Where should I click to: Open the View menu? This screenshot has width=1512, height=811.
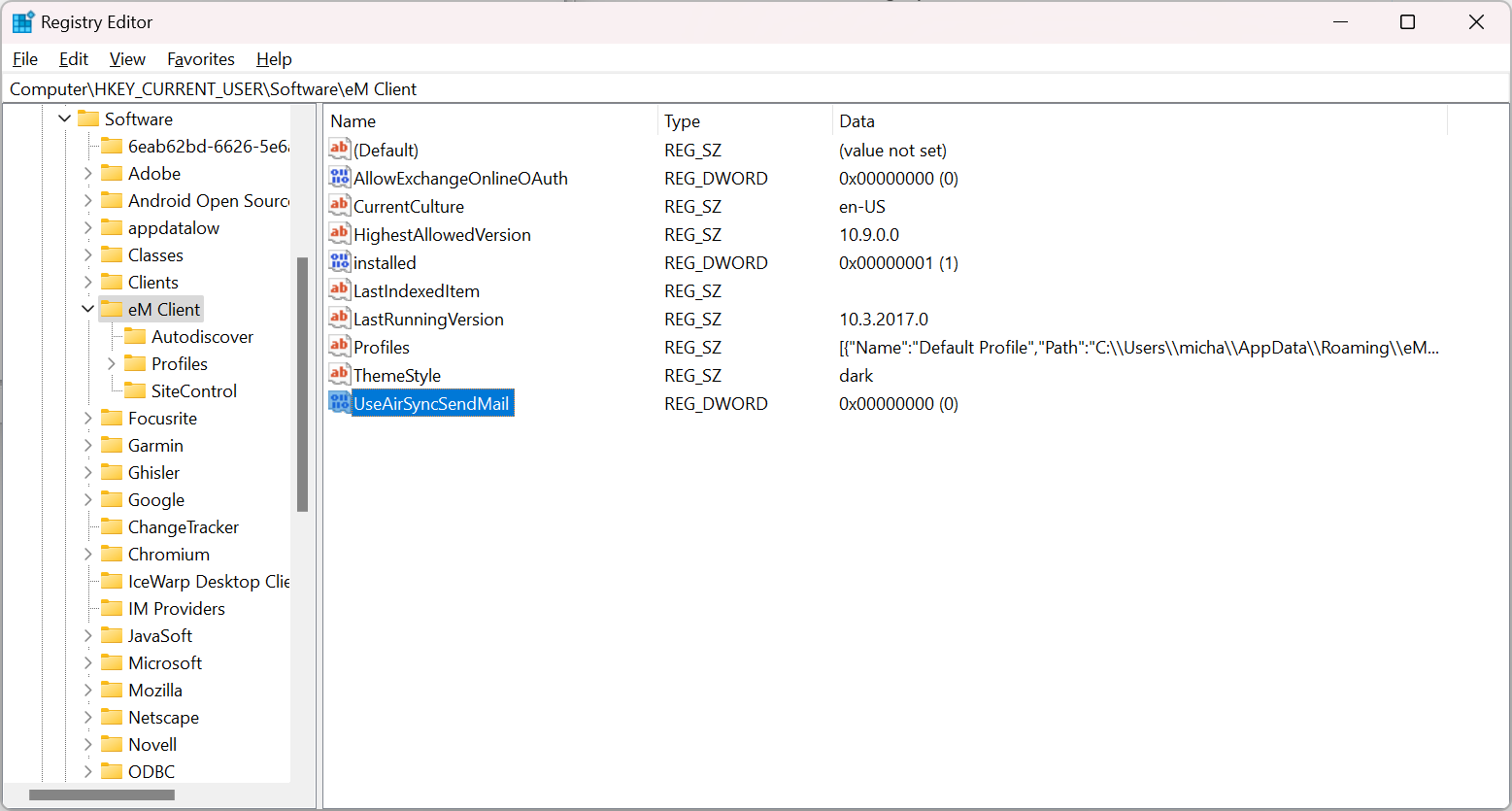pyautogui.click(x=127, y=59)
